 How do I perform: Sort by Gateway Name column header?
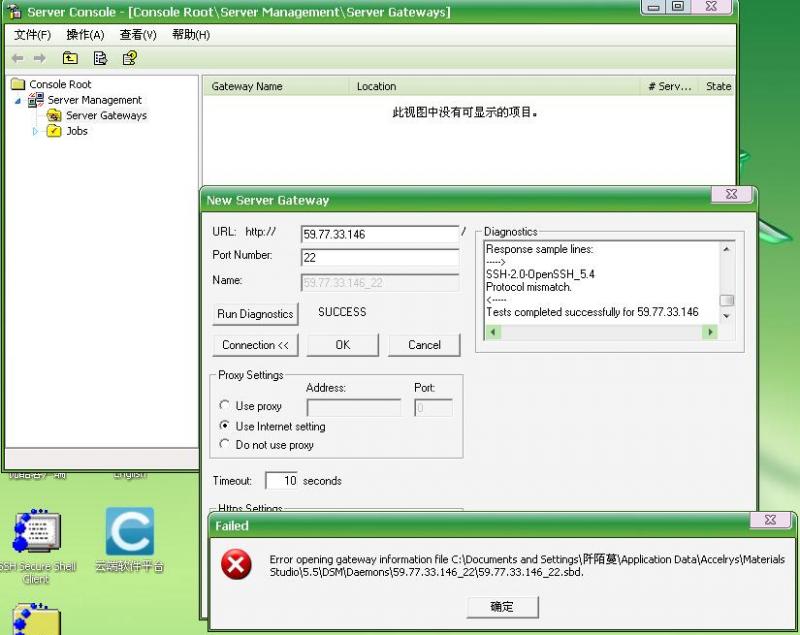click(x=276, y=86)
